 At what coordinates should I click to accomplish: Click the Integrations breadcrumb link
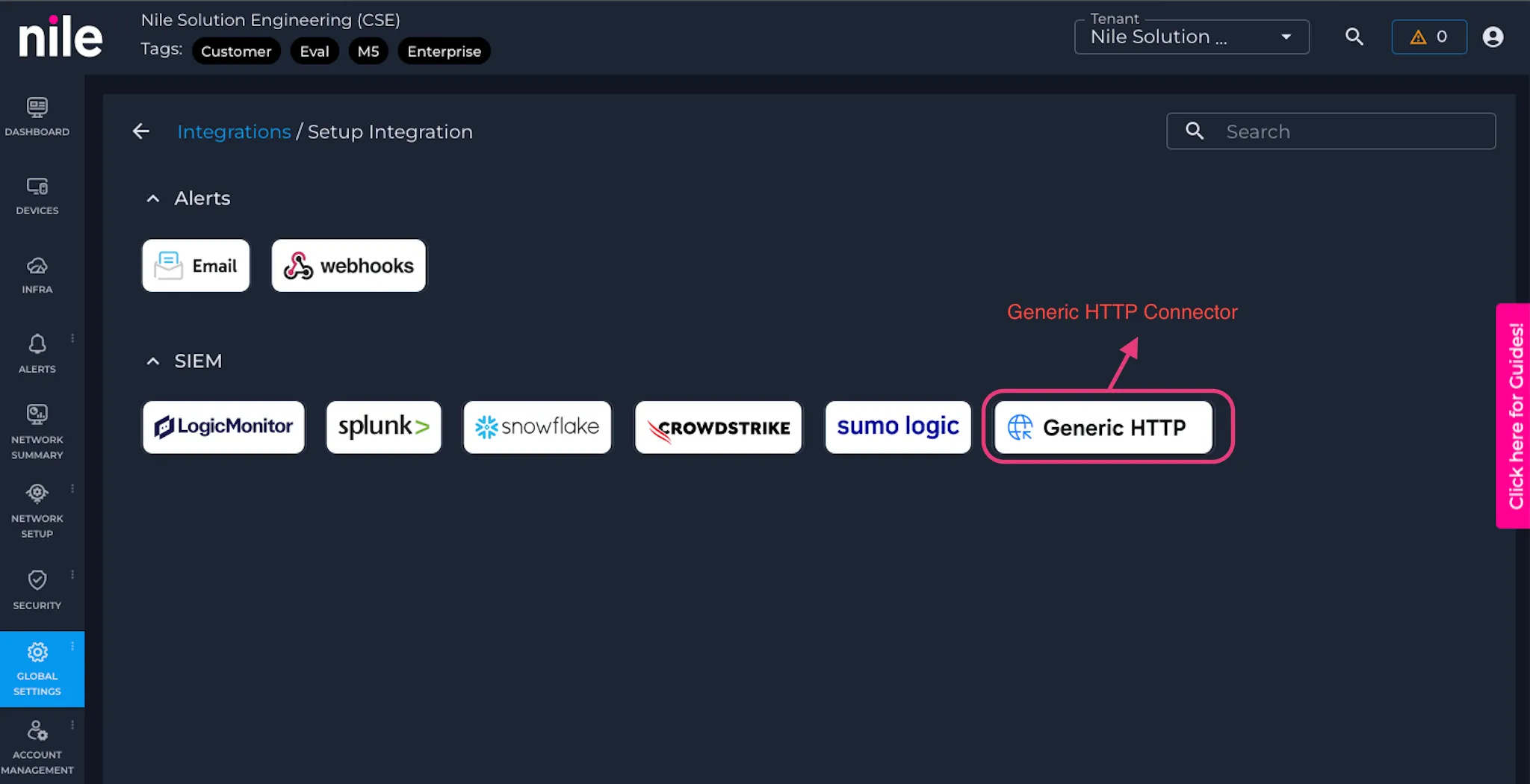click(x=234, y=131)
